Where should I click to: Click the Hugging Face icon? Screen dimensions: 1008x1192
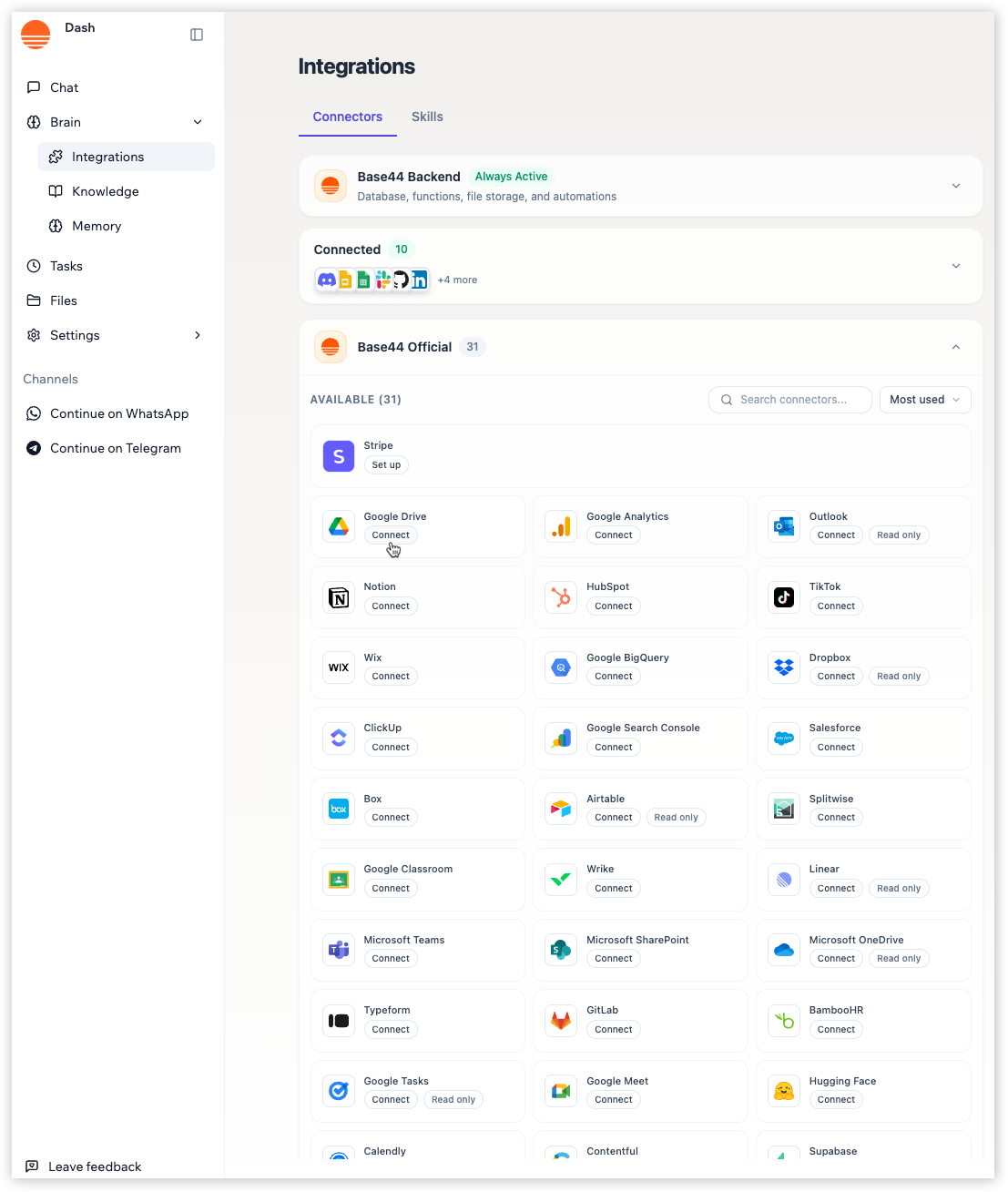tap(783, 1091)
